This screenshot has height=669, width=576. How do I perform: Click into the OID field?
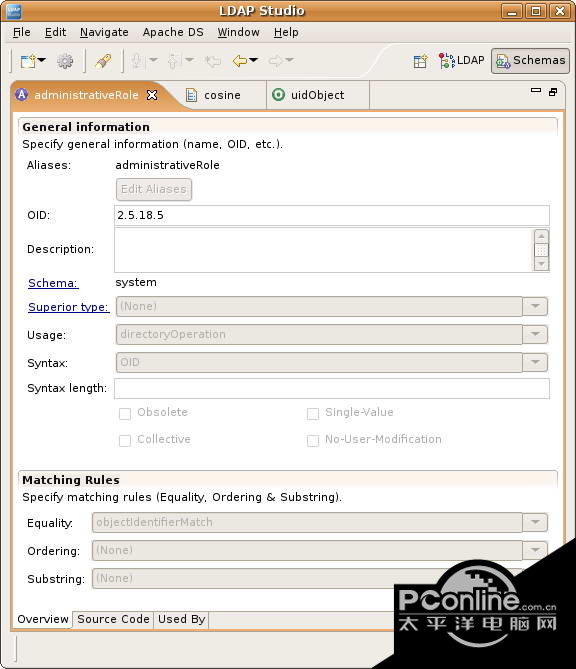[332, 215]
